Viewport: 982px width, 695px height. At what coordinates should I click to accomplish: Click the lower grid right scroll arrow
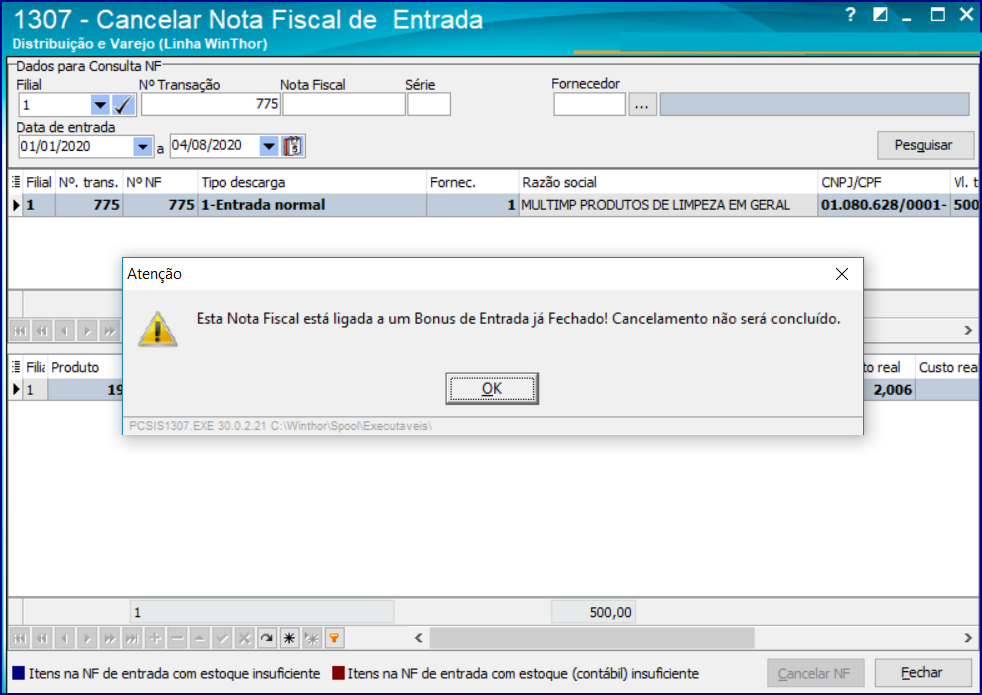968,638
